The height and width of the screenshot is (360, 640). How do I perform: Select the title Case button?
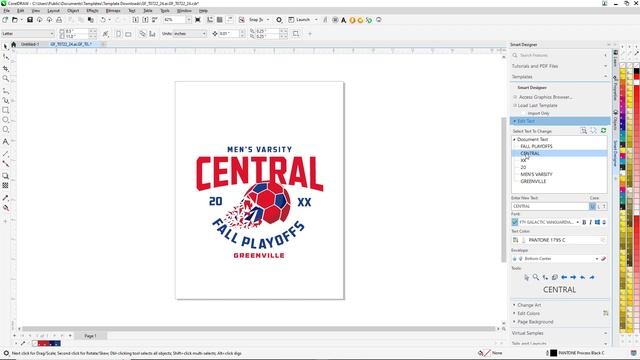click(x=604, y=207)
